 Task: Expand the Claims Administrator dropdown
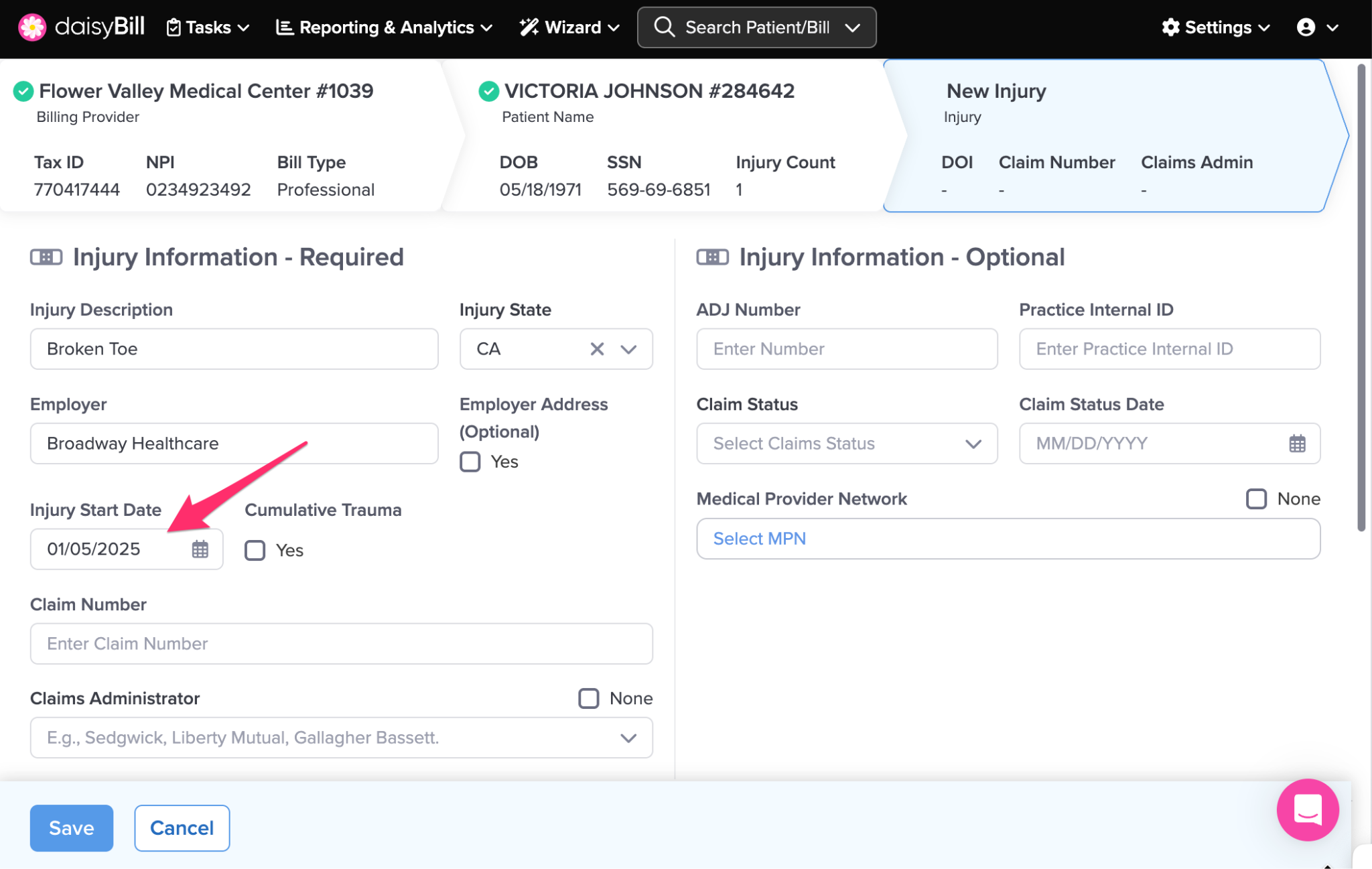pos(628,738)
